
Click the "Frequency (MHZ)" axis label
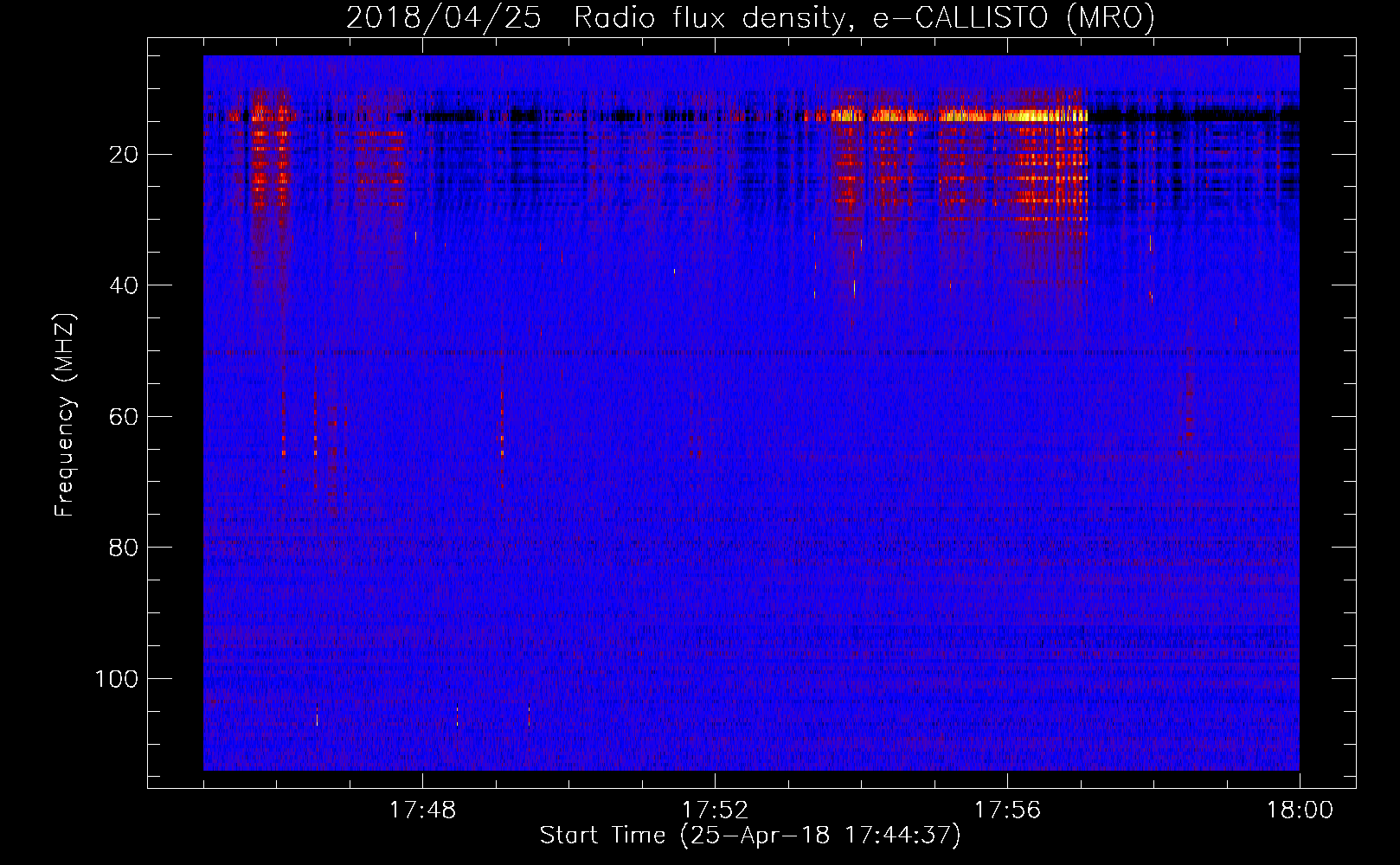pos(65,415)
